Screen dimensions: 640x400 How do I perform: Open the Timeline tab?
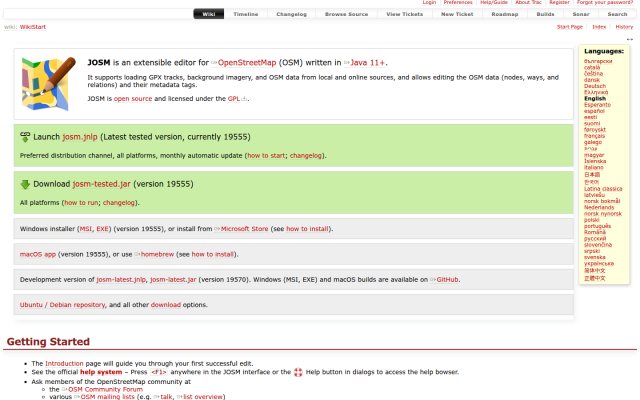[246, 14]
